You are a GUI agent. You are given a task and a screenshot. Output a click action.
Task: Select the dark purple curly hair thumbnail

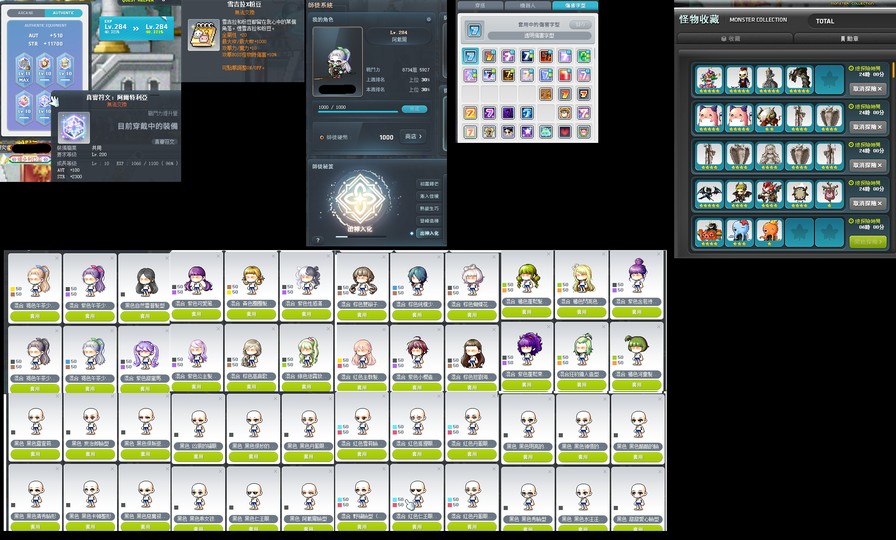tap(527, 350)
